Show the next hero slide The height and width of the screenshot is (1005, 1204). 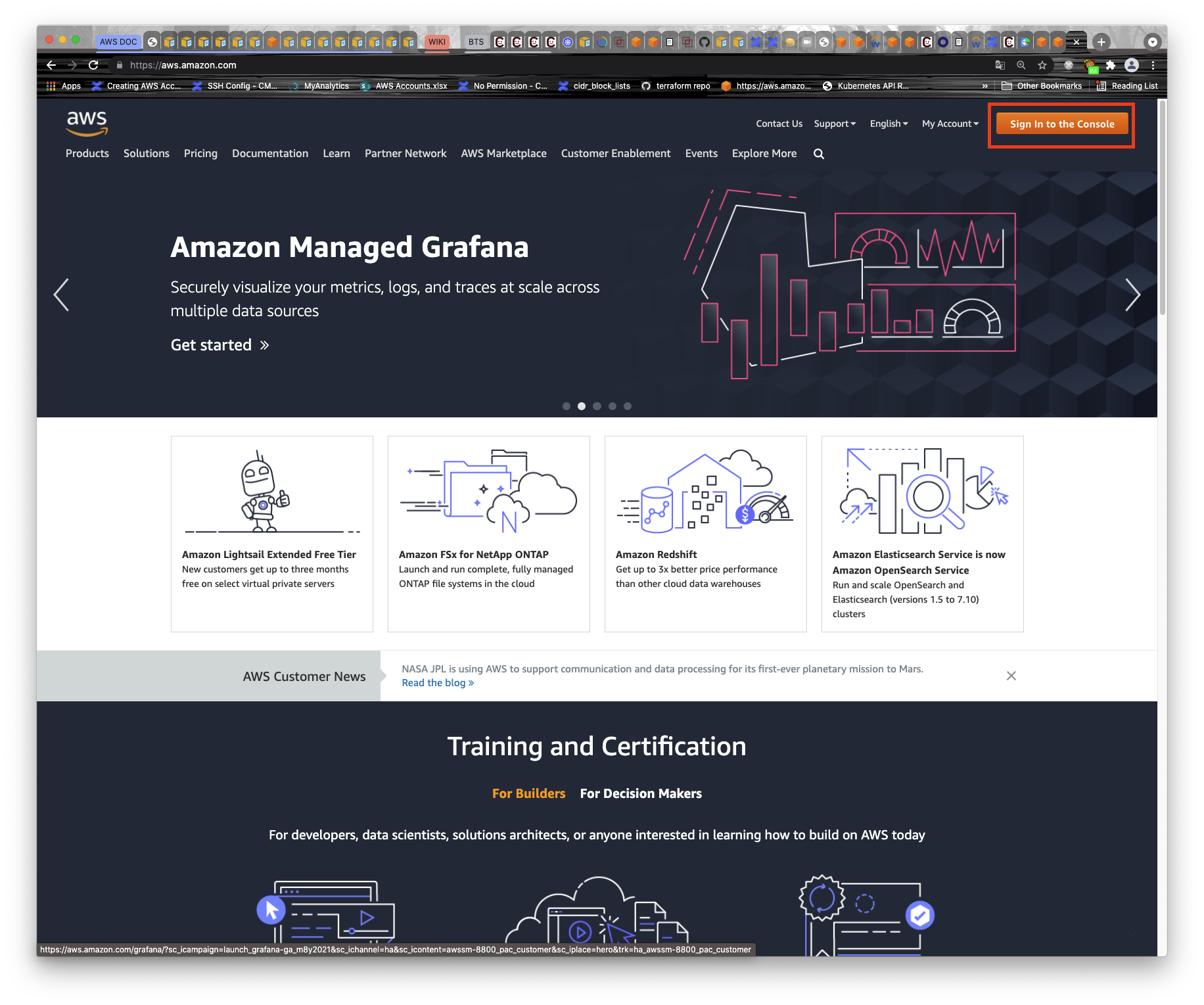click(x=1133, y=294)
